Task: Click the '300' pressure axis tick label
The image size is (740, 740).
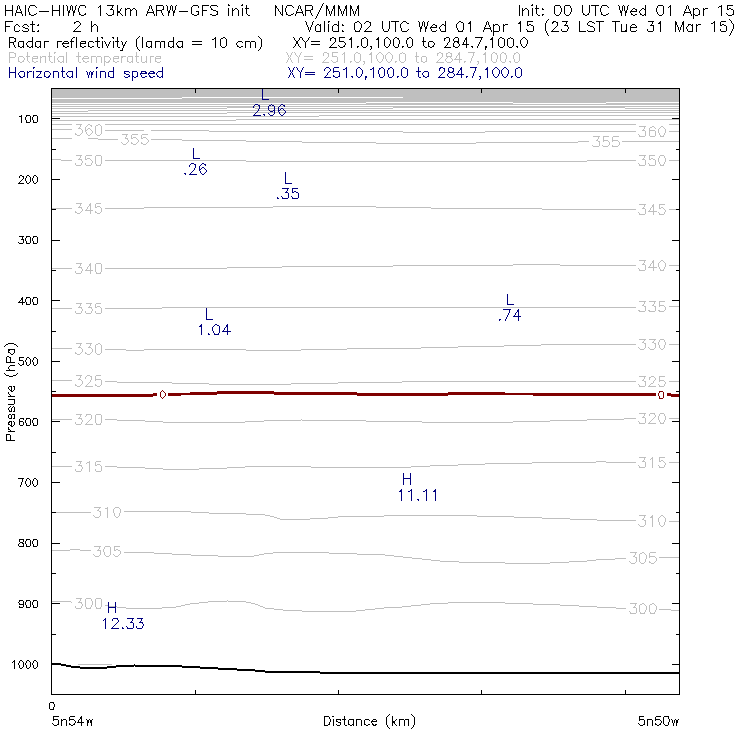Action: [x=28, y=240]
